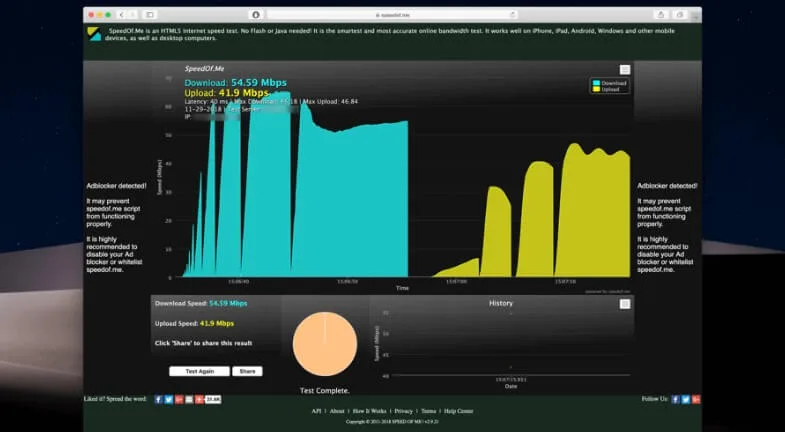
Task: Open the History chart menu icon
Action: (625, 304)
